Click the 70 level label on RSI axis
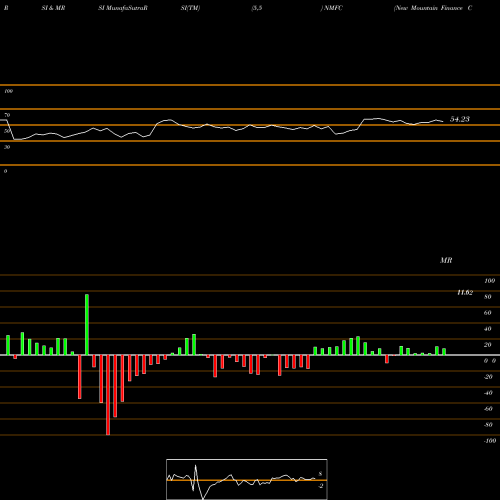The height and width of the screenshot is (500, 500). (x=7, y=115)
